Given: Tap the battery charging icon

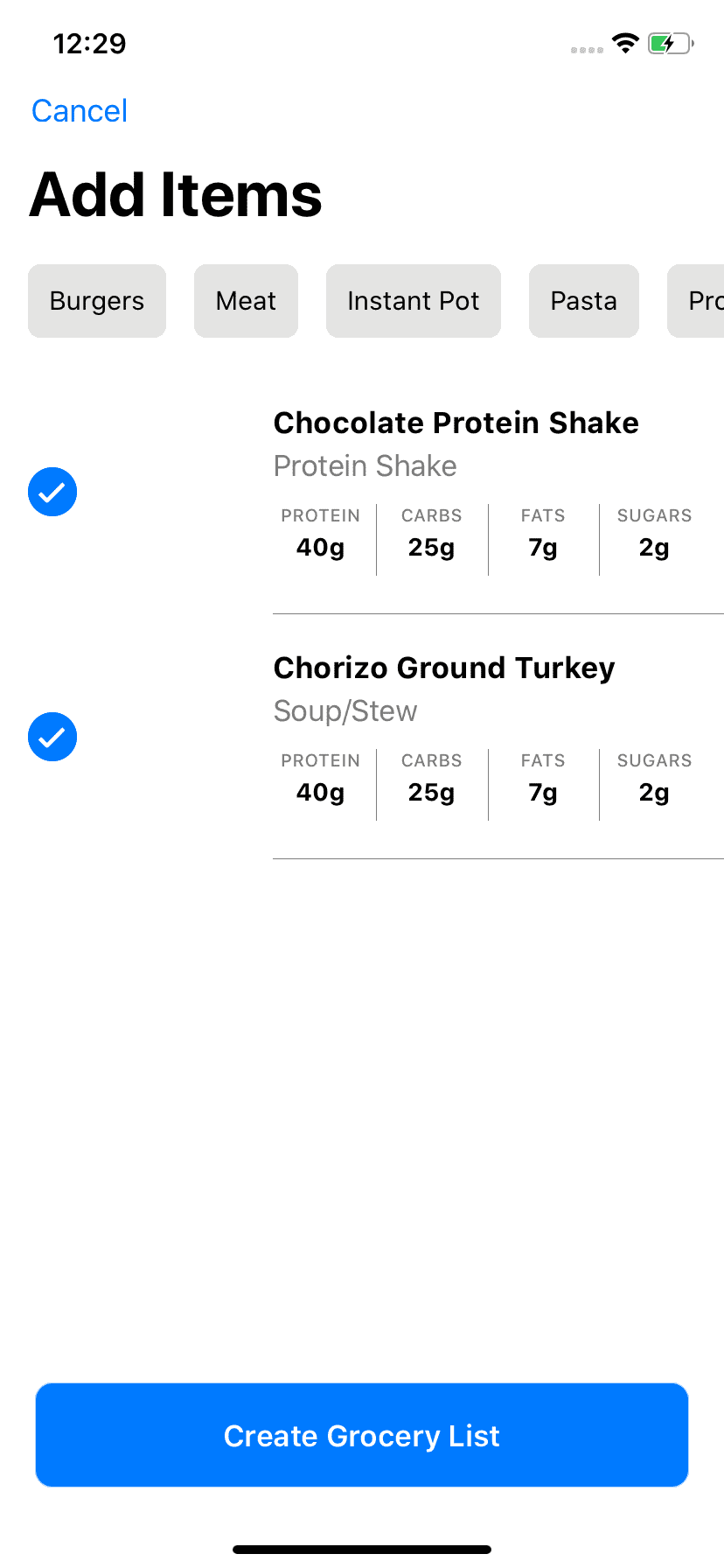Looking at the screenshot, I should coord(671,43).
